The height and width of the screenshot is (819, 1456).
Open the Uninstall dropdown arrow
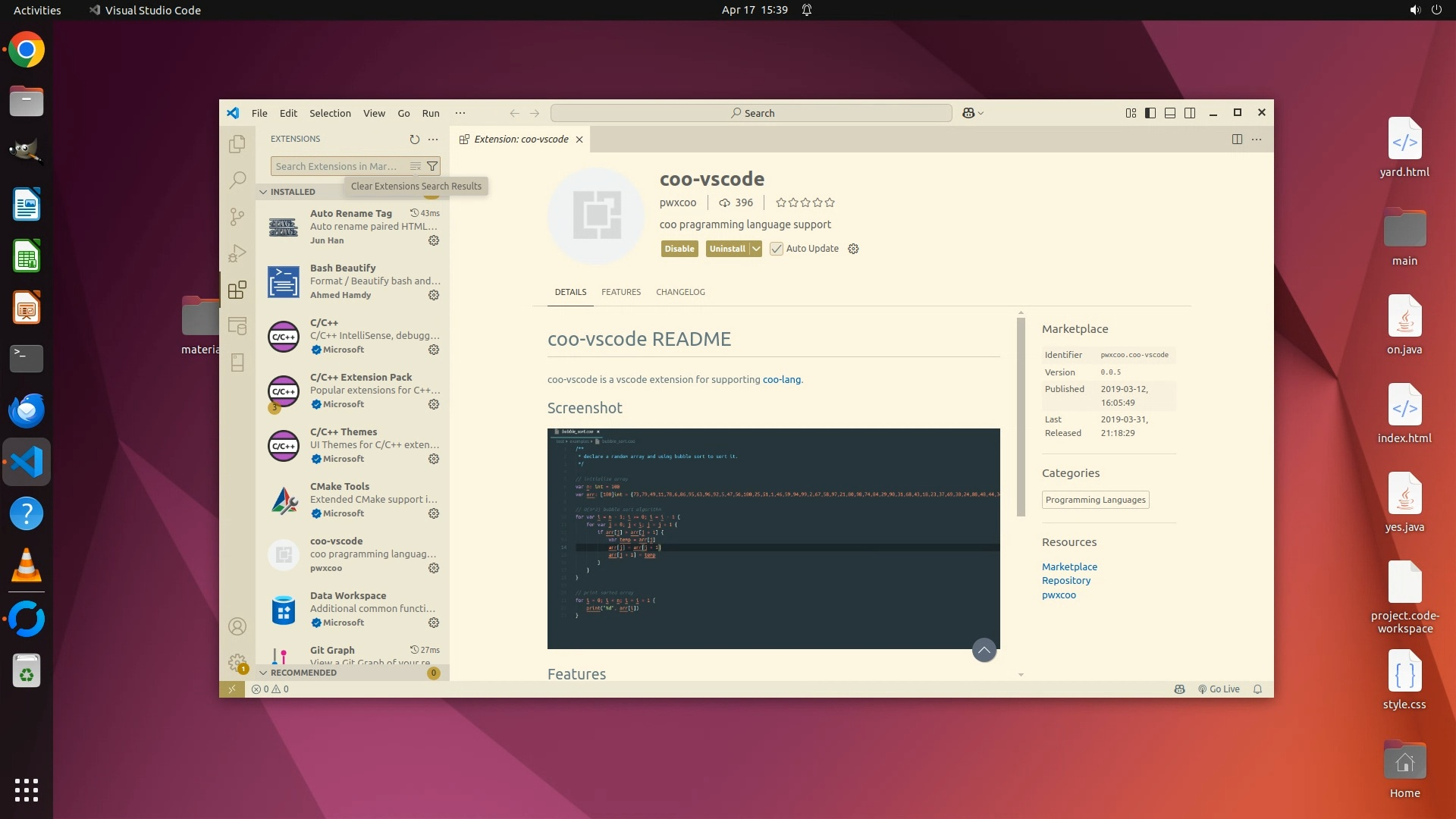point(756,249)
